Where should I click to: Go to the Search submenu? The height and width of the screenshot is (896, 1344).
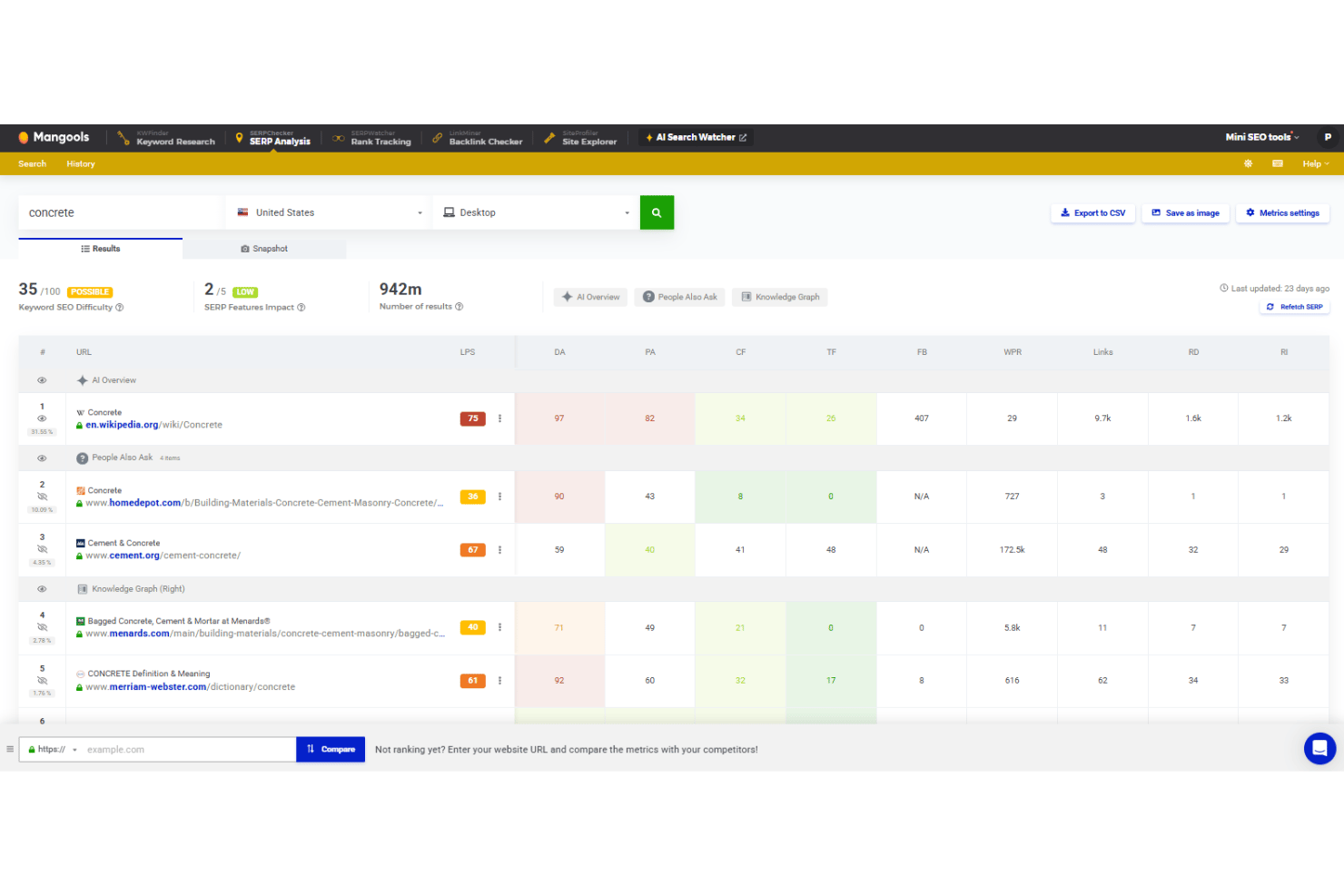32,164
